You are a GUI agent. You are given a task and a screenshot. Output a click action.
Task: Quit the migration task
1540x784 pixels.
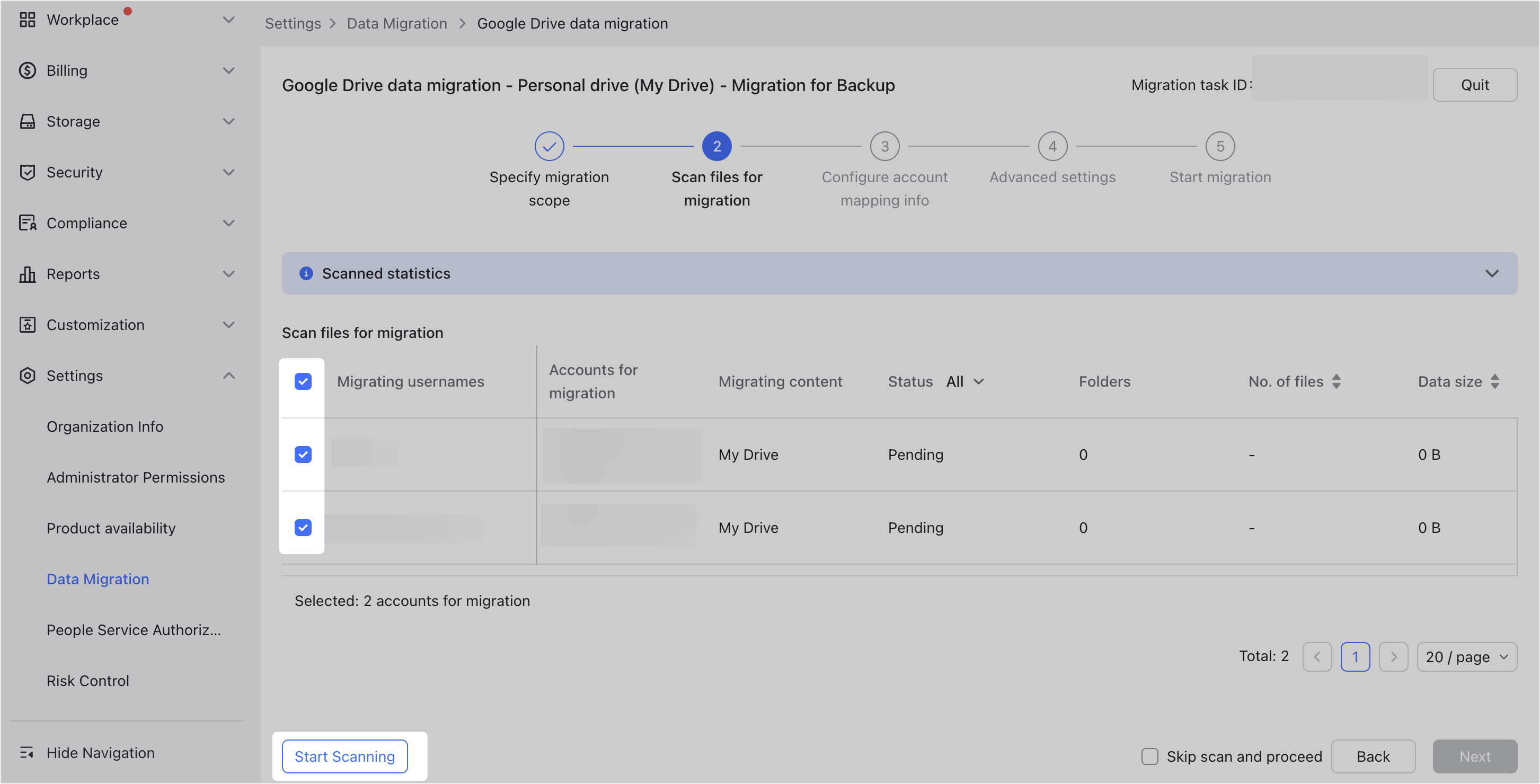(x=1474, y=84)
